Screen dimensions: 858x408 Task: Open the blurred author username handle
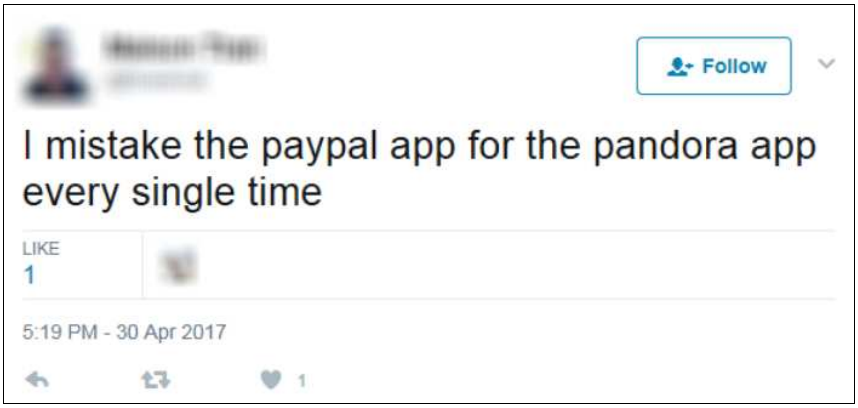click(158, 81)
